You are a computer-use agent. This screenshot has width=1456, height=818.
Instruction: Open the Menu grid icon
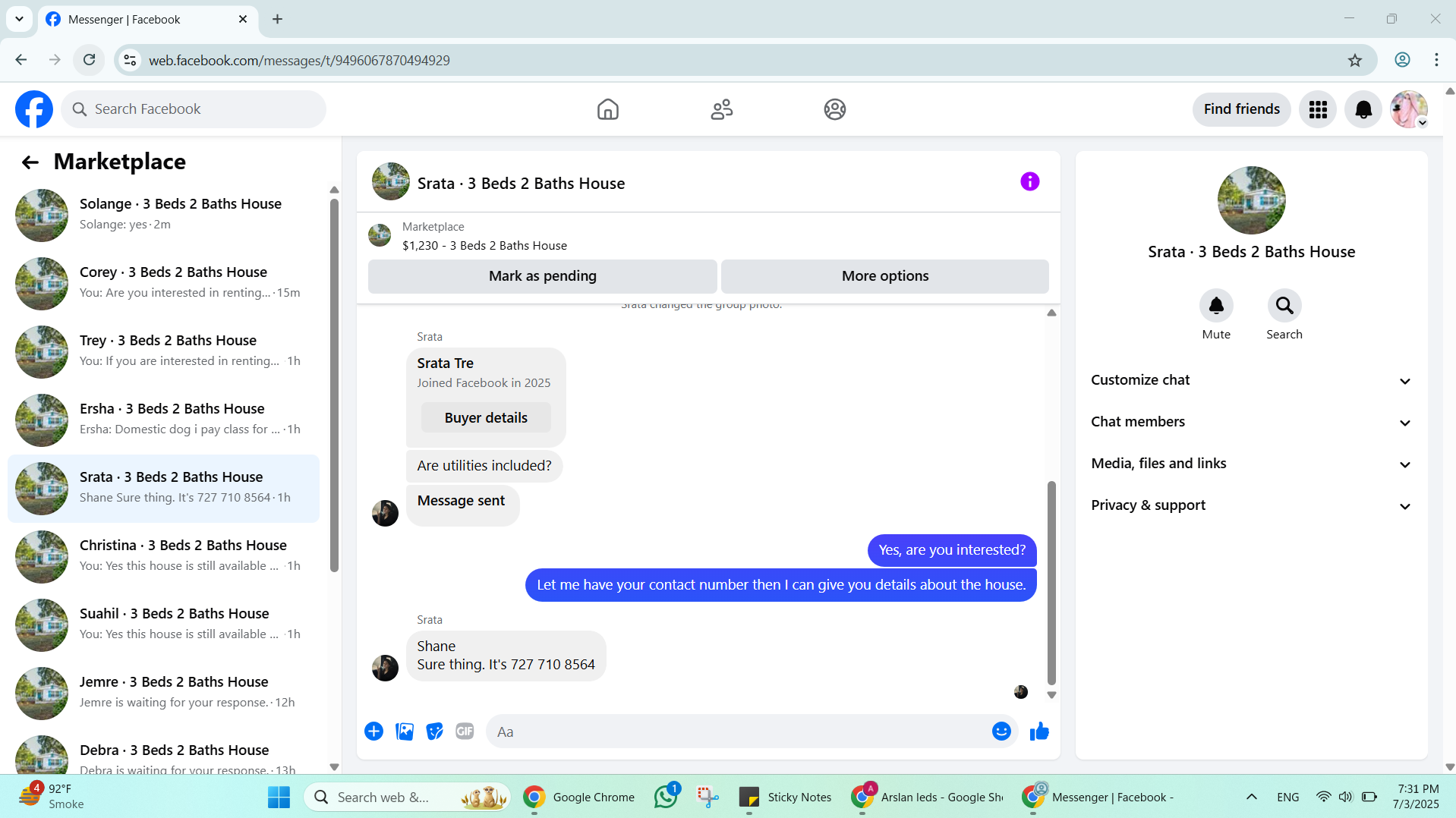point(1318,109)
